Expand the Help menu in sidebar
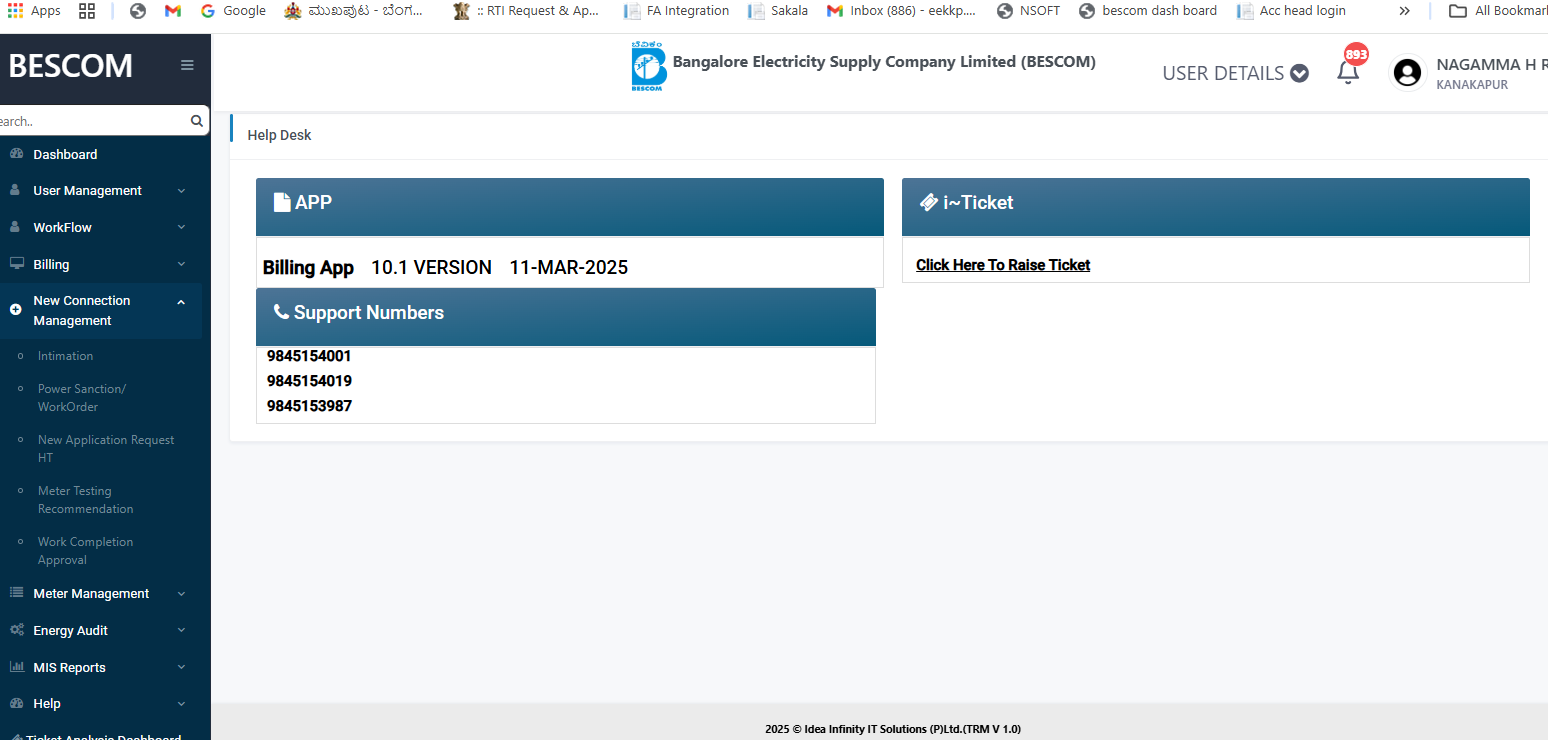Viewport: 1548px width, 740px height. click(100, 703)
